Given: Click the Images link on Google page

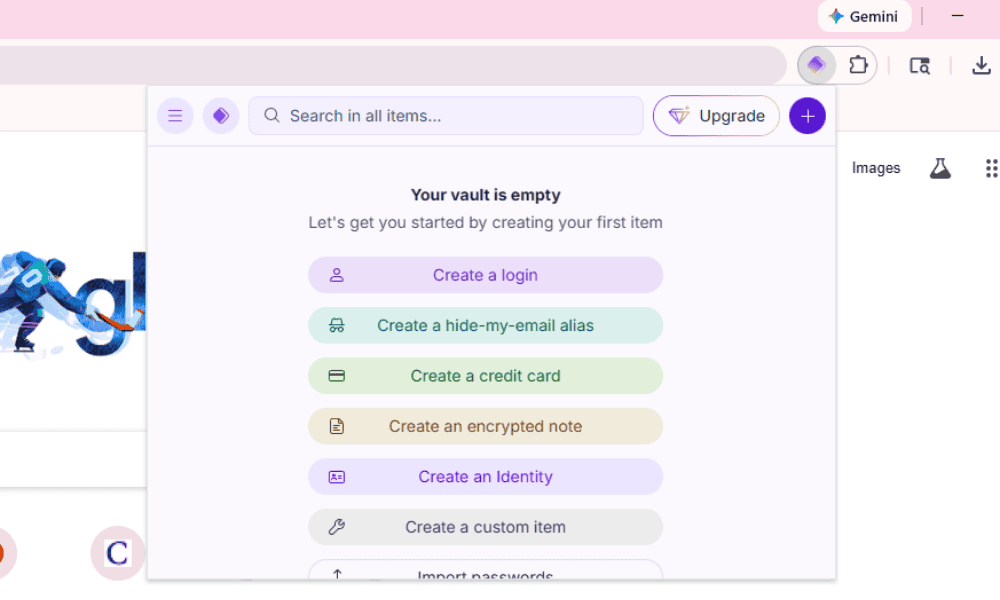Looking at the screenshot, I should pos(876,168).
